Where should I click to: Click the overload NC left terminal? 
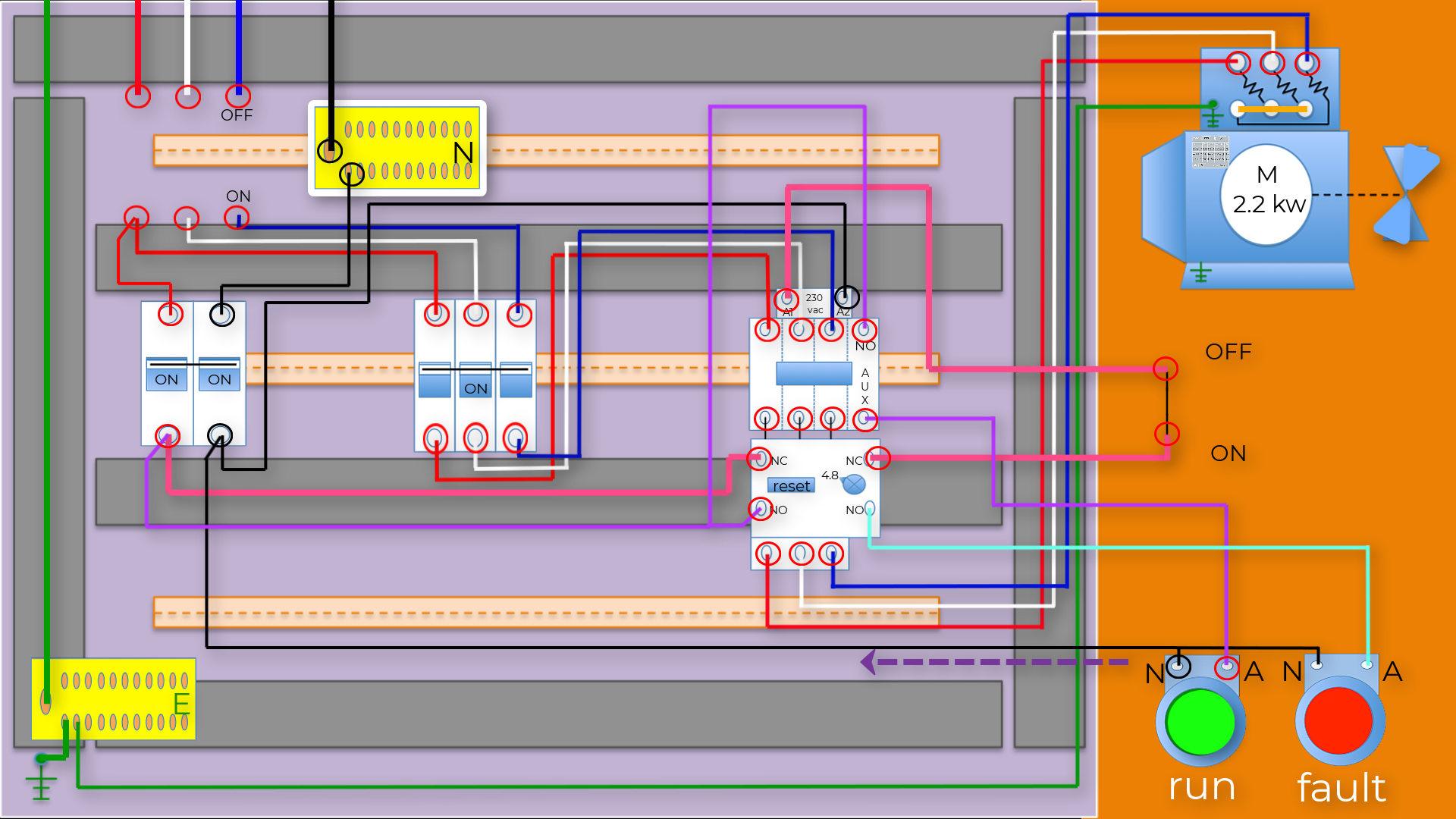click(x=759, y=459)
